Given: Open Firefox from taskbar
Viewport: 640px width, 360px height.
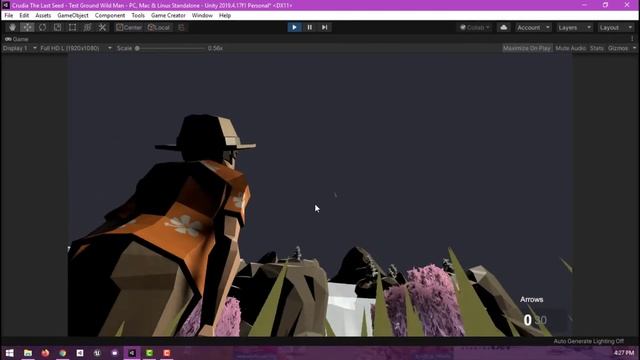Looking at the screenshot, I should tap(45, 353).
